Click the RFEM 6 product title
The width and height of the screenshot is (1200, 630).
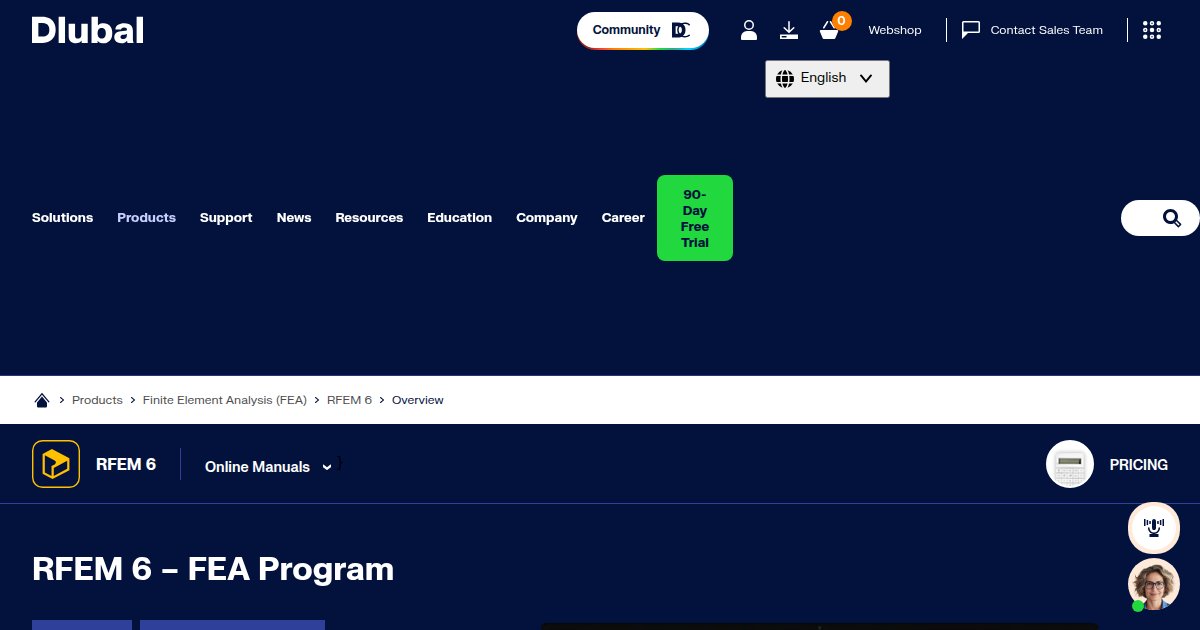(x=126, y=464)
